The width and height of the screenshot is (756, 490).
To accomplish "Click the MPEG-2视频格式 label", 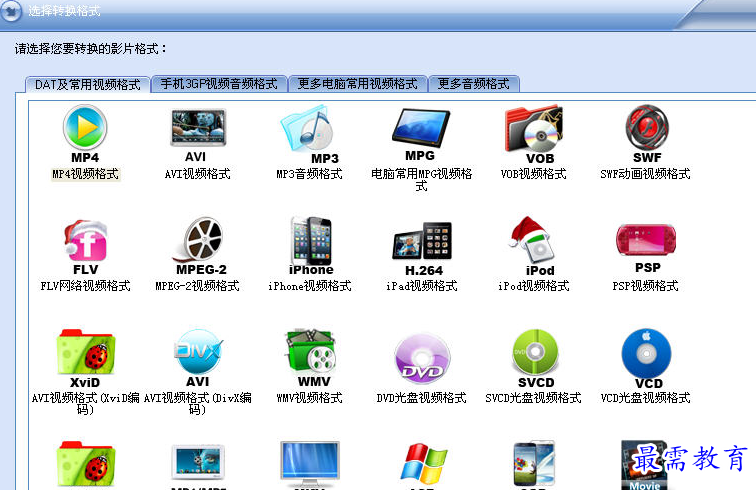I will pos(197,286).
